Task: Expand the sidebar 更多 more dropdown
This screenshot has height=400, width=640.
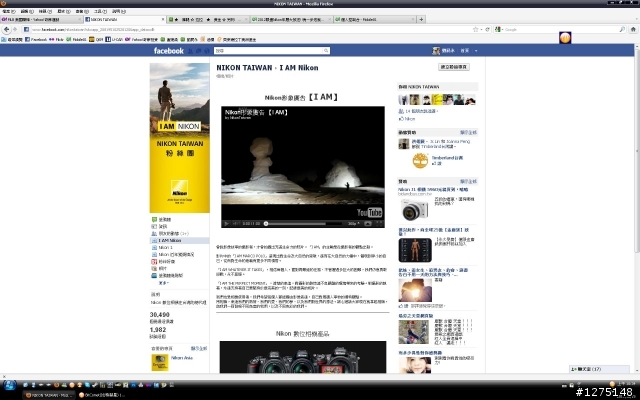Action: point(163,283)
